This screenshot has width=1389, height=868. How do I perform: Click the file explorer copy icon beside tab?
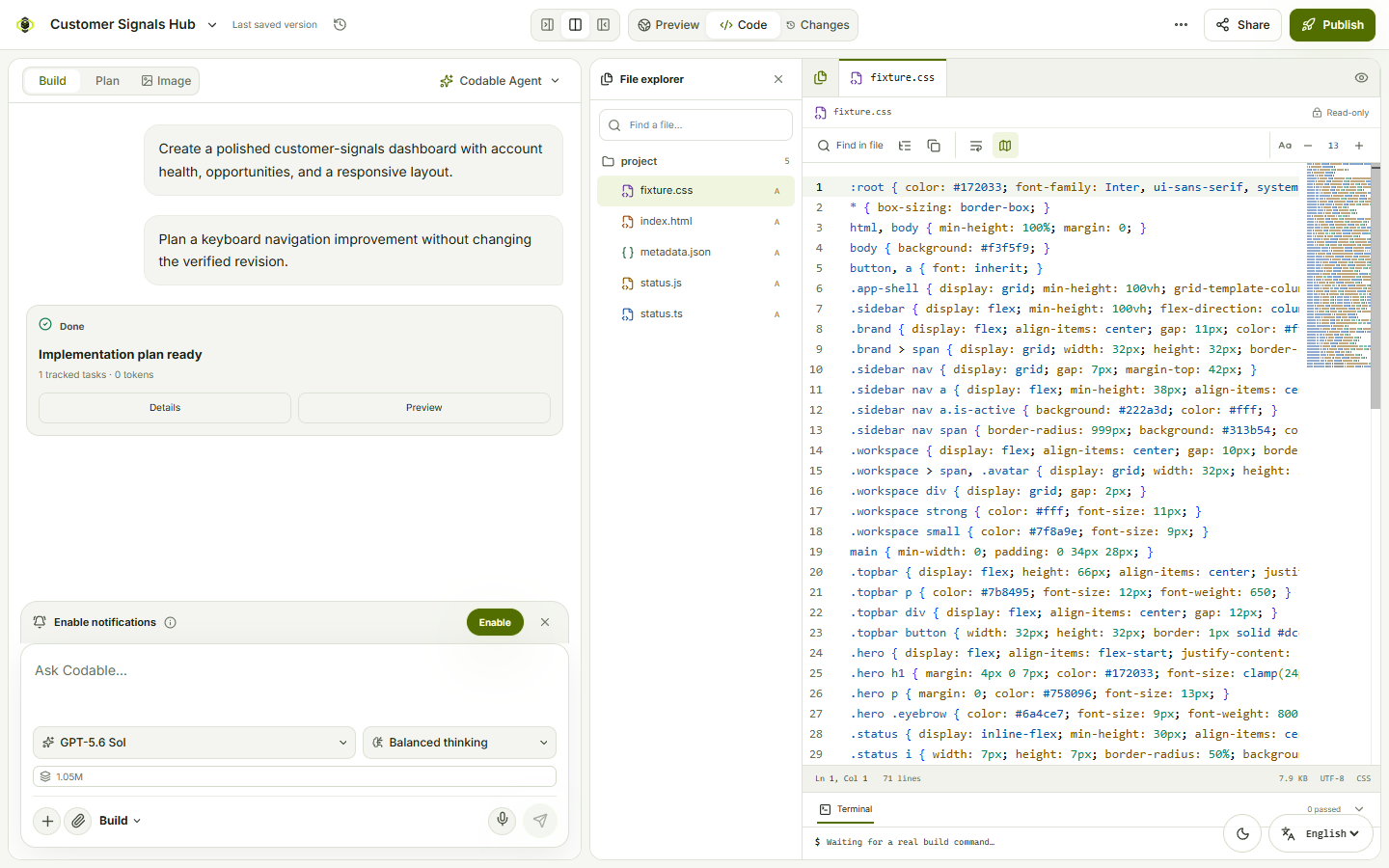tap(820, 77)
